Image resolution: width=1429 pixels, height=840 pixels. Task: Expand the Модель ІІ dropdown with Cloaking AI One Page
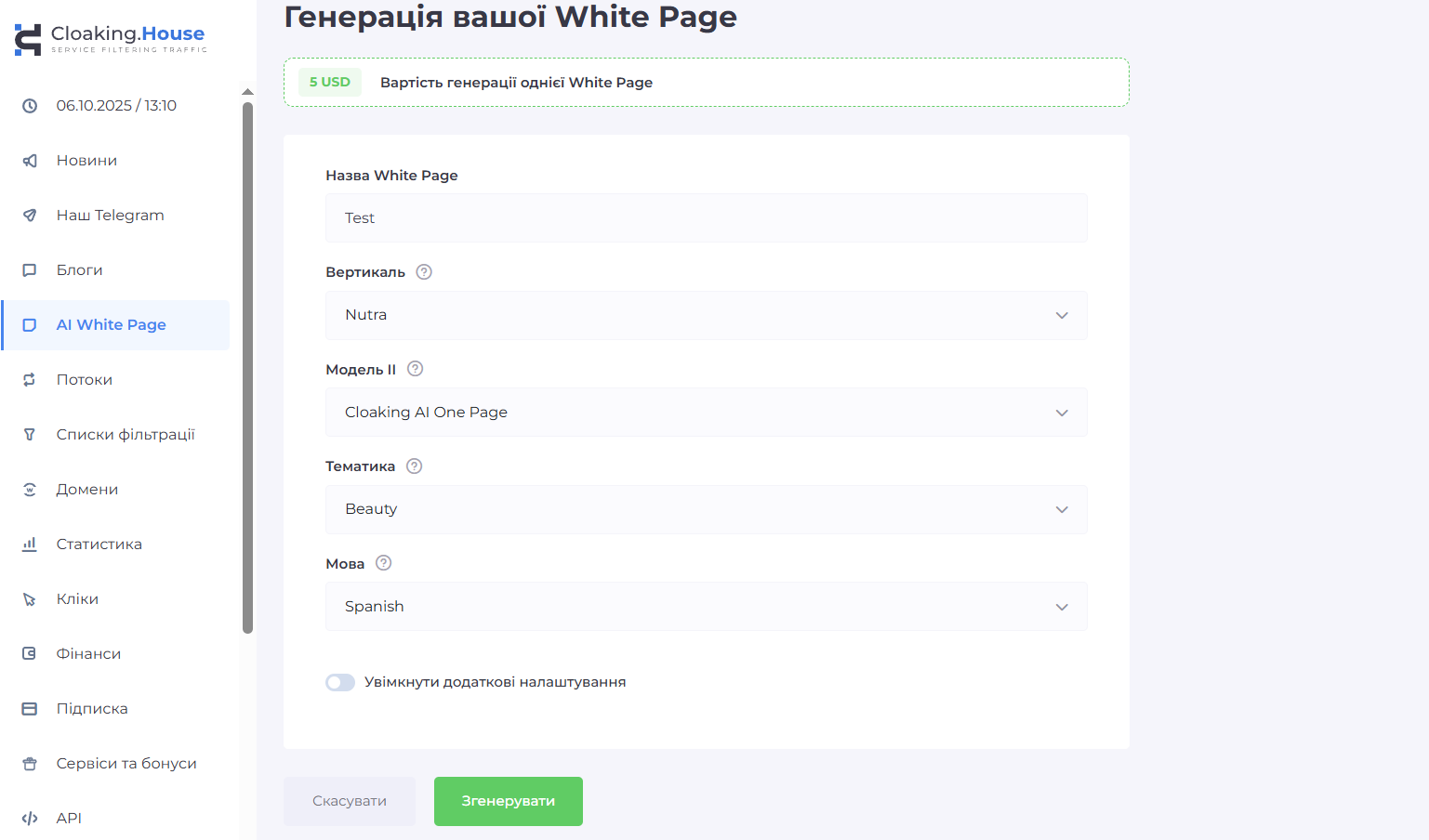point(706,413)
